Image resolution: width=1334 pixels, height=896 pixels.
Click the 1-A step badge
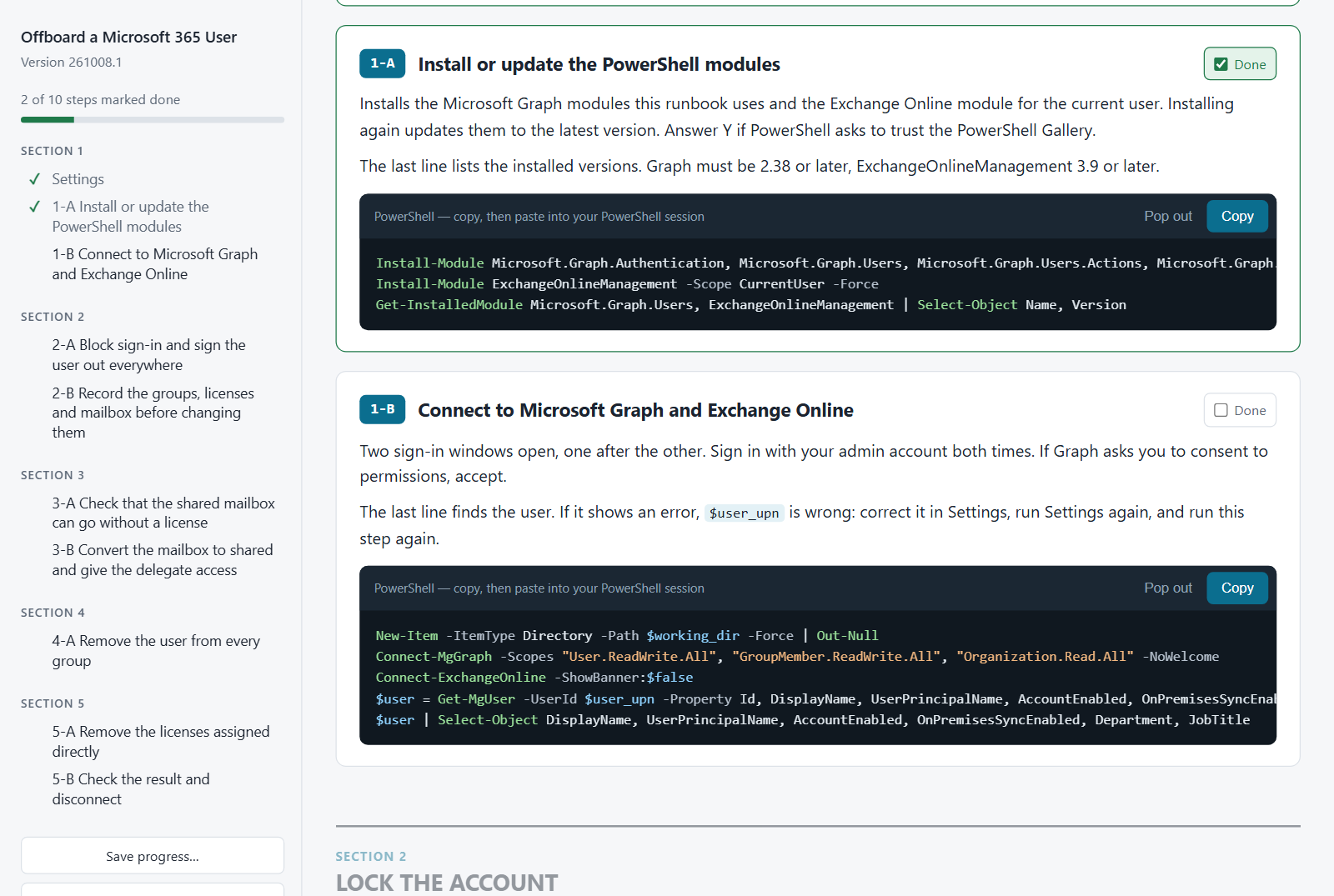[383, 63]
